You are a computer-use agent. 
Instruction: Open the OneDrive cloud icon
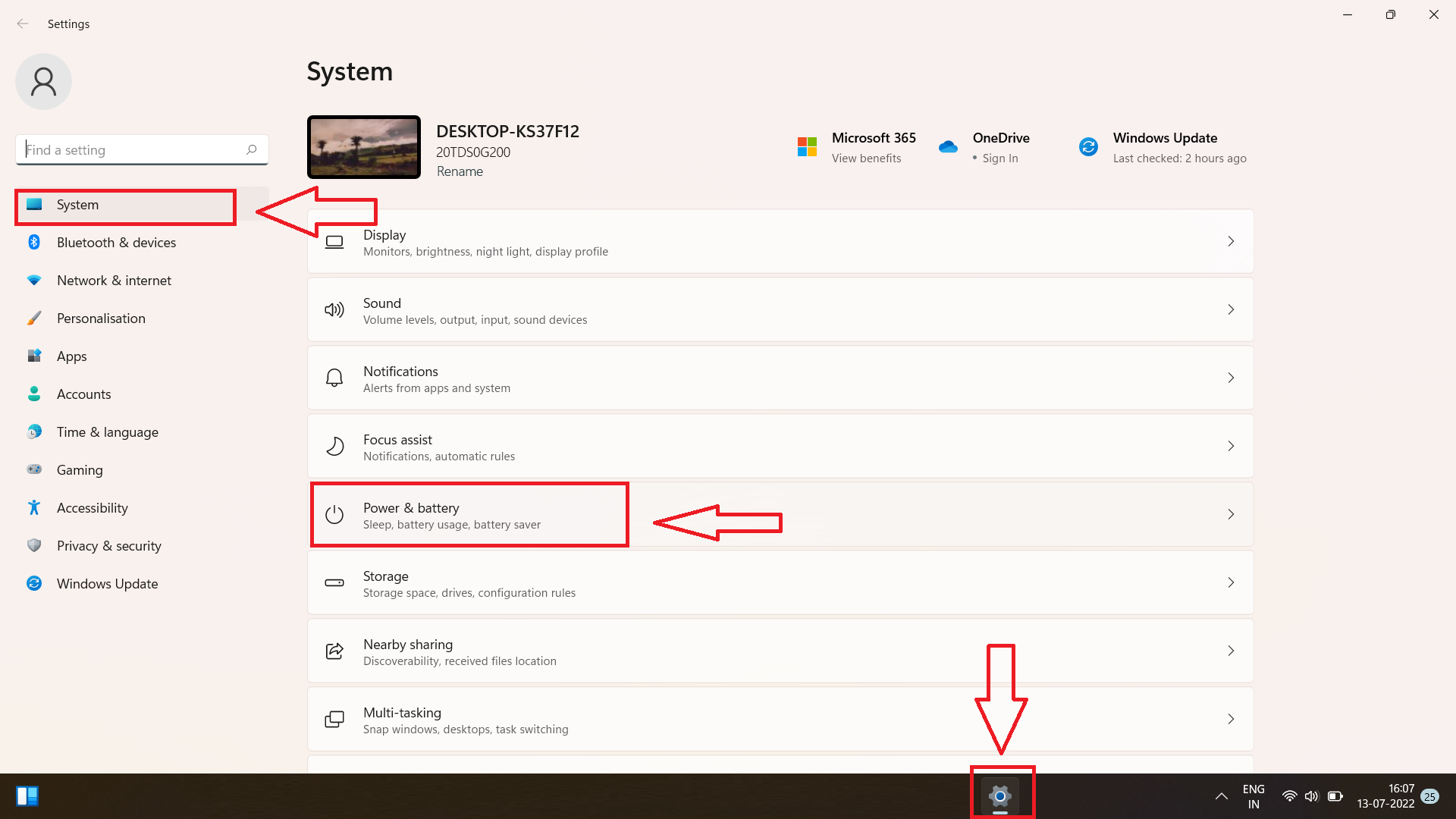948,147
